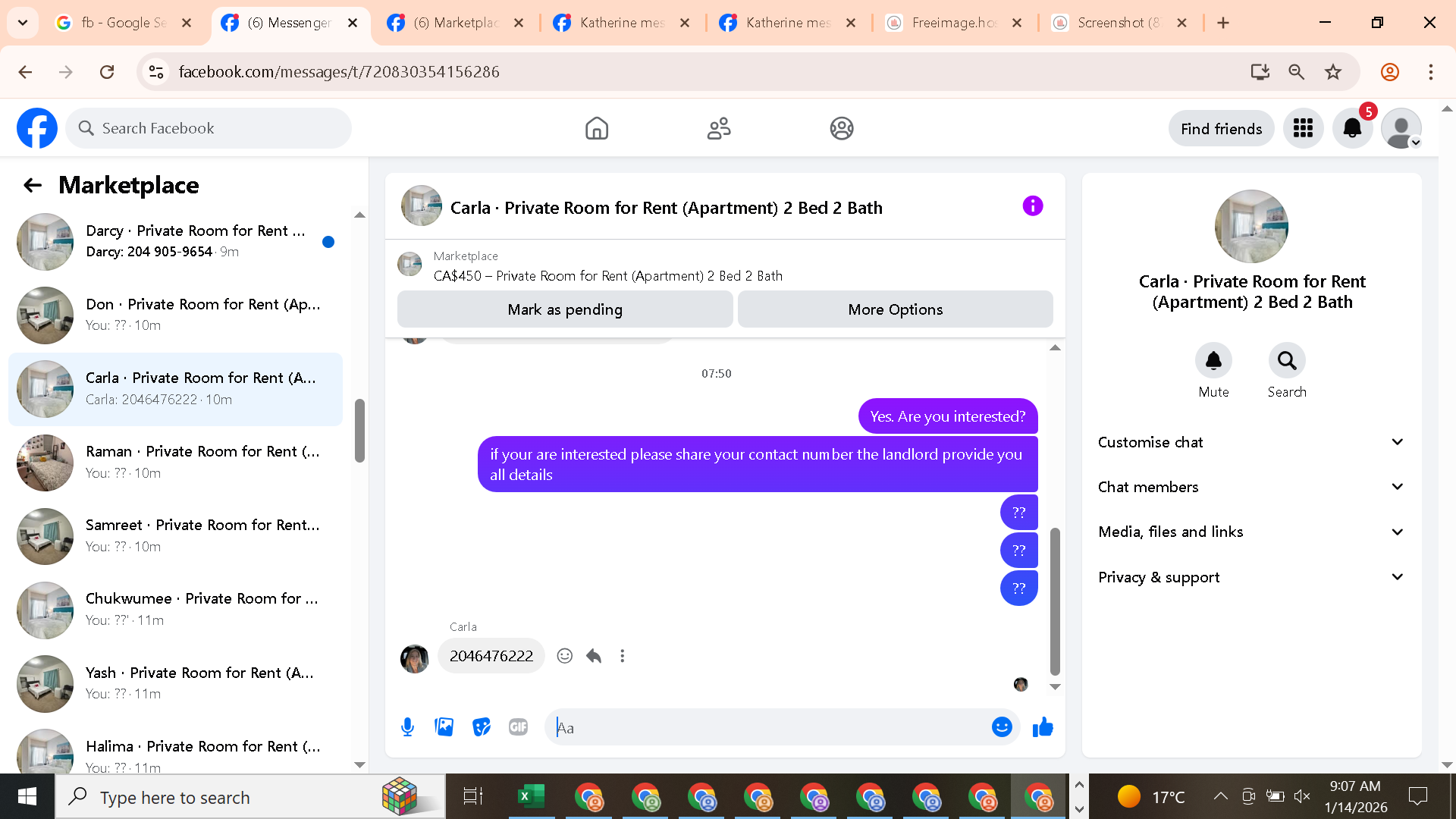
Task: Open Facebook notifications bell
Action: [x=1352, y=129]
